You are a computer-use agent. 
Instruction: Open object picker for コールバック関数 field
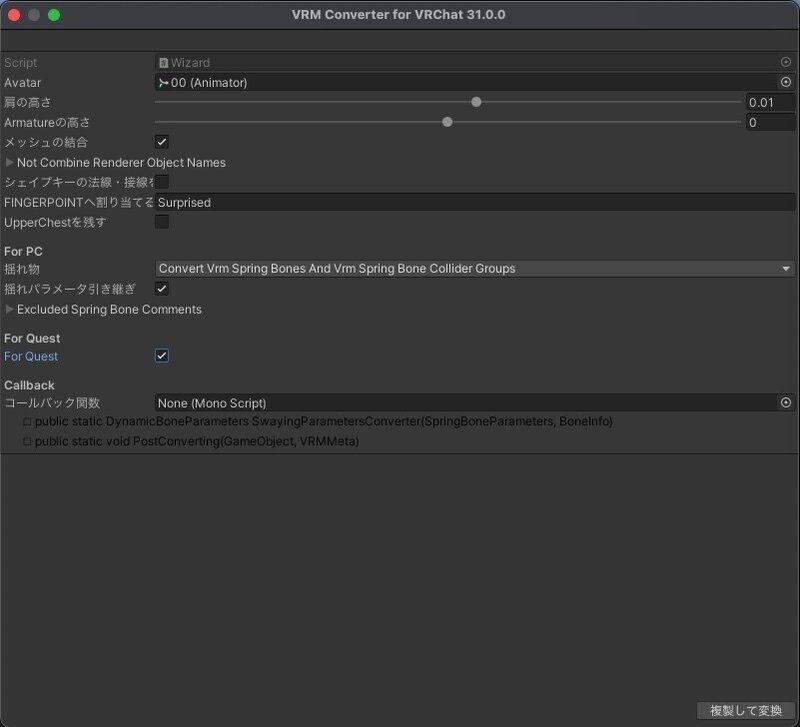click(x=786, y=403)
